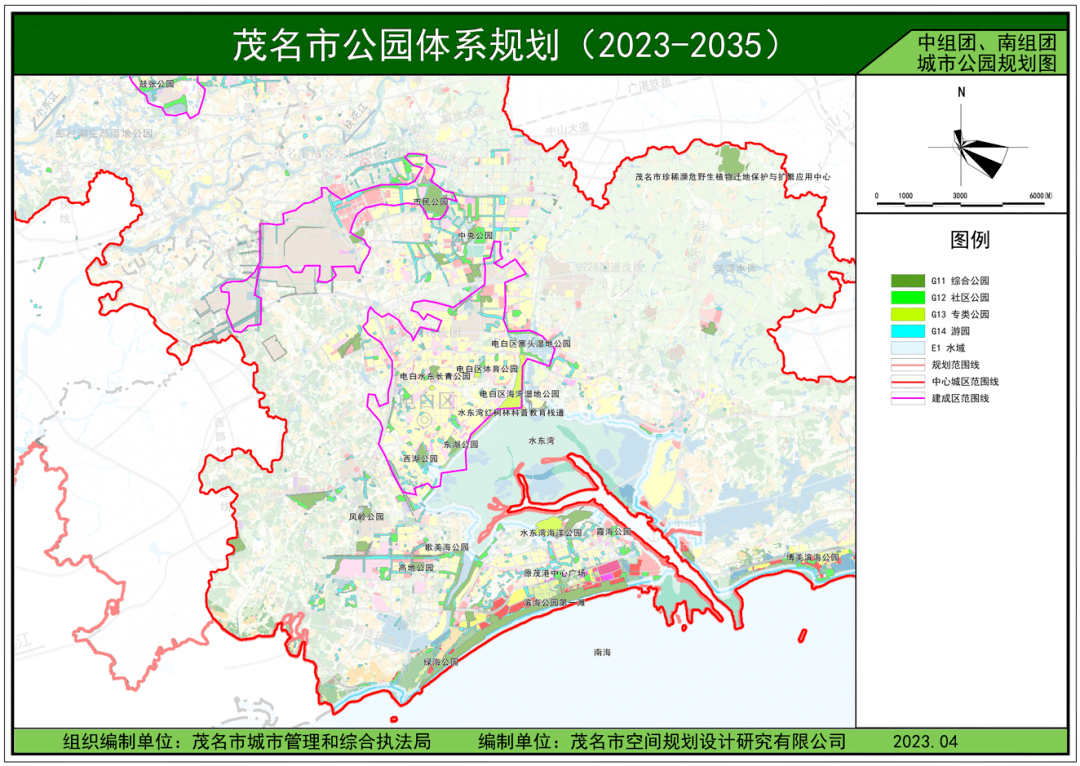Click the footer 茂名市空间规划设计研究有限公司

[x=708, y=741]
